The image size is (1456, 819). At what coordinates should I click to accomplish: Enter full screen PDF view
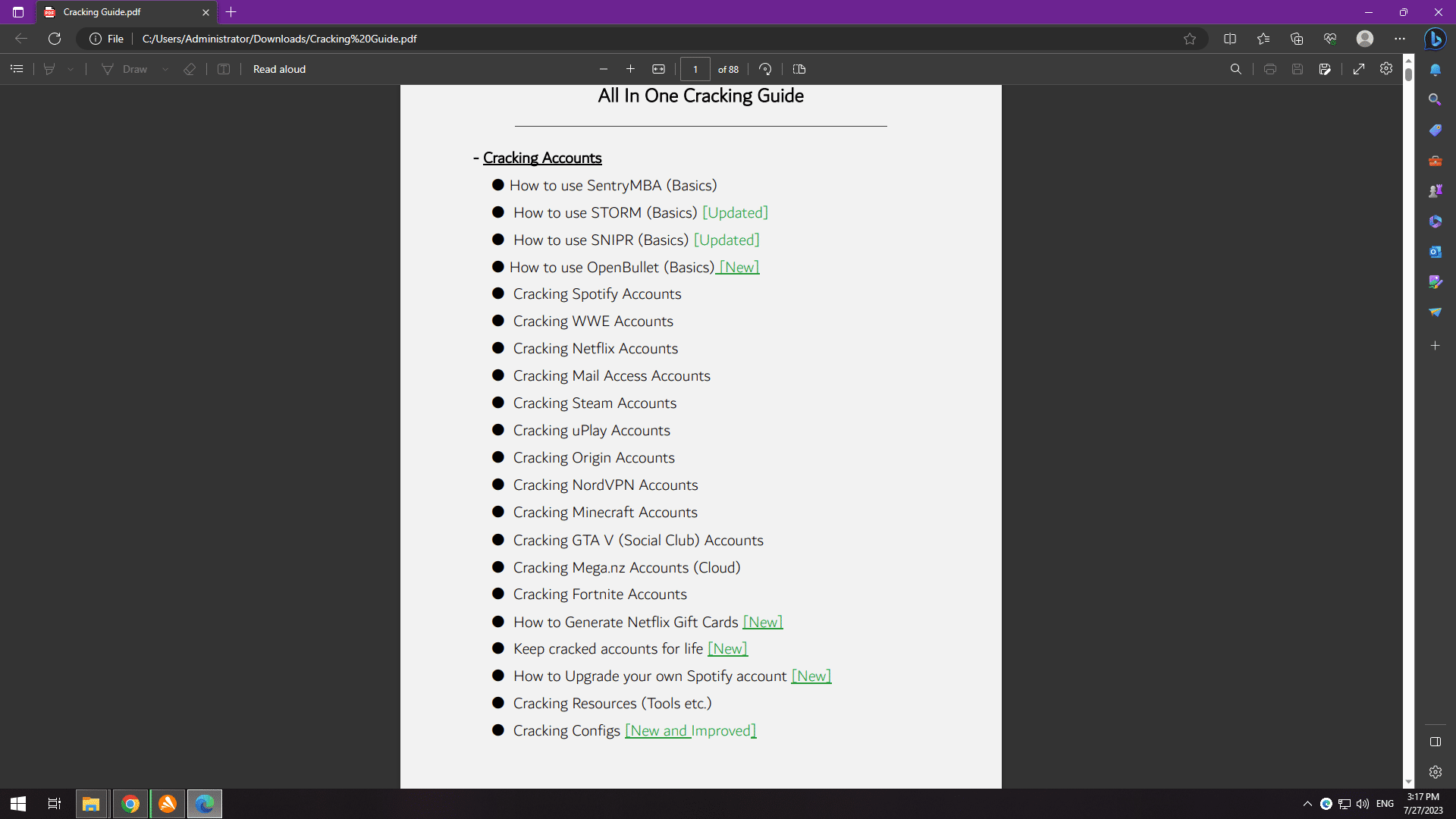[1359, 69]
